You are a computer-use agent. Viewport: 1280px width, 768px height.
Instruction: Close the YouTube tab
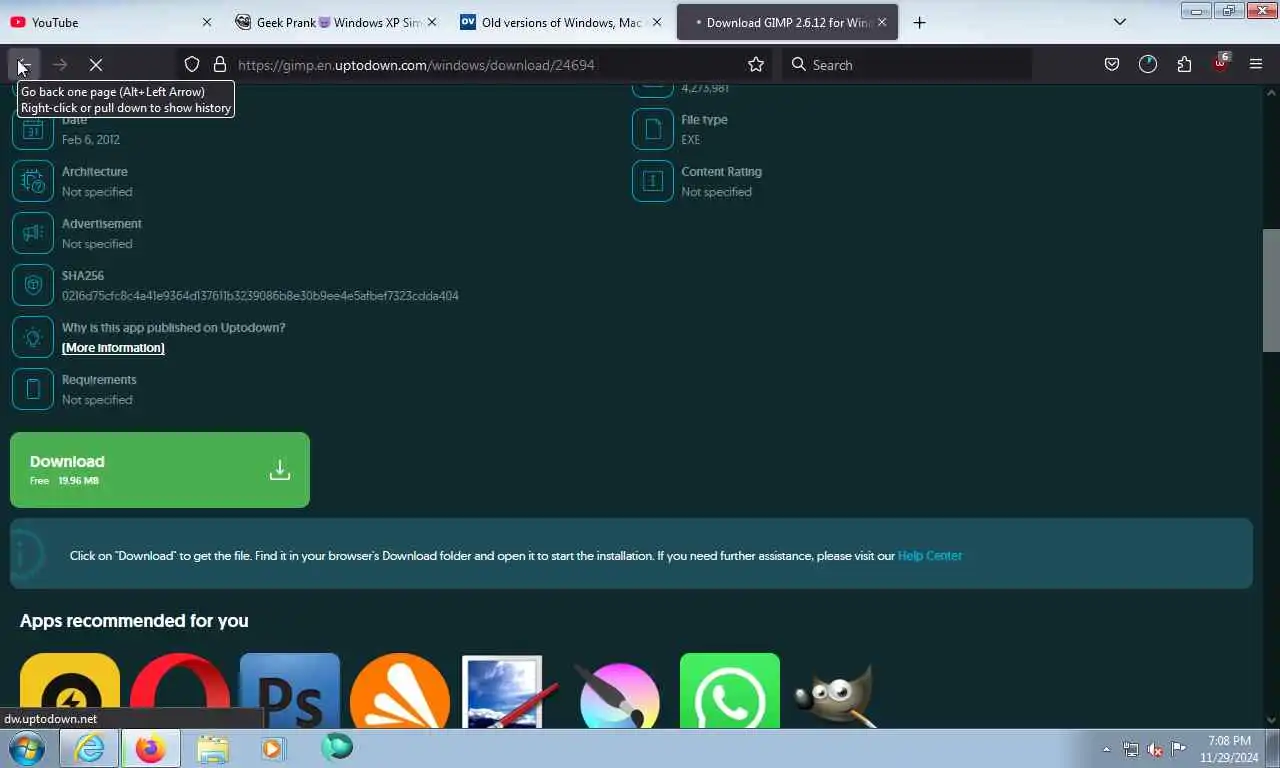tap(207, 22)
